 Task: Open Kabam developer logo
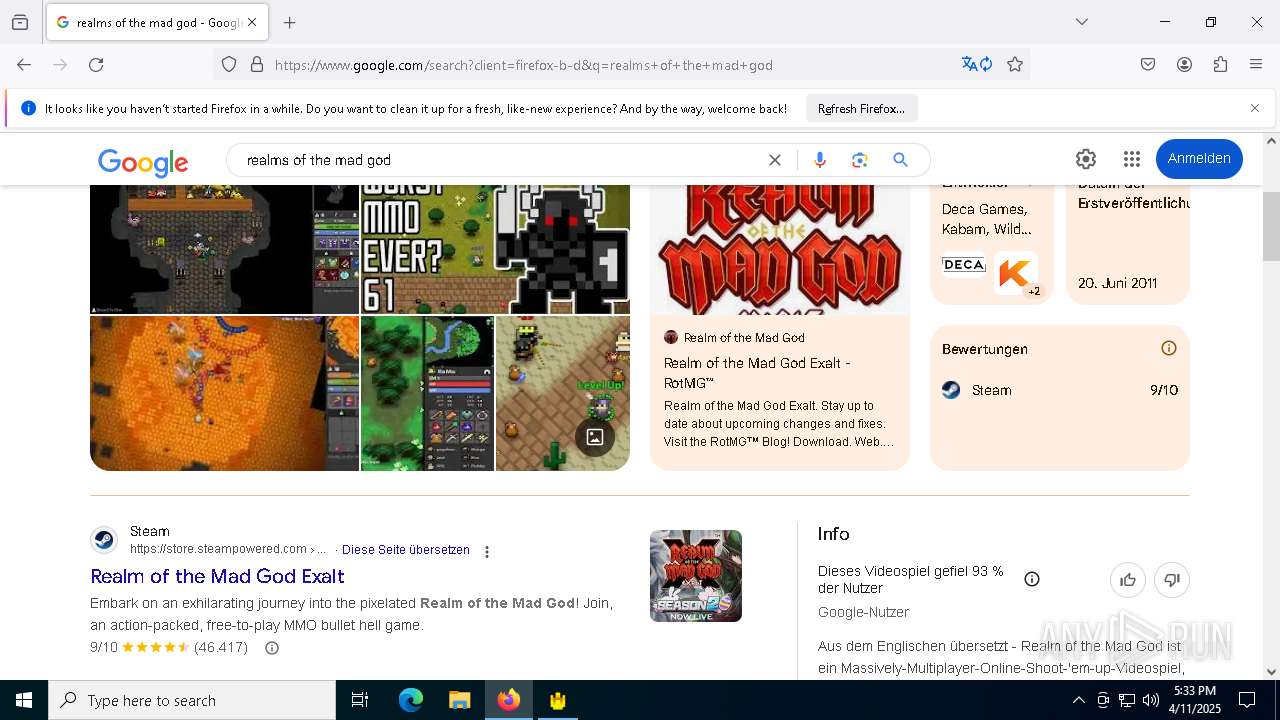[1015, 273]
